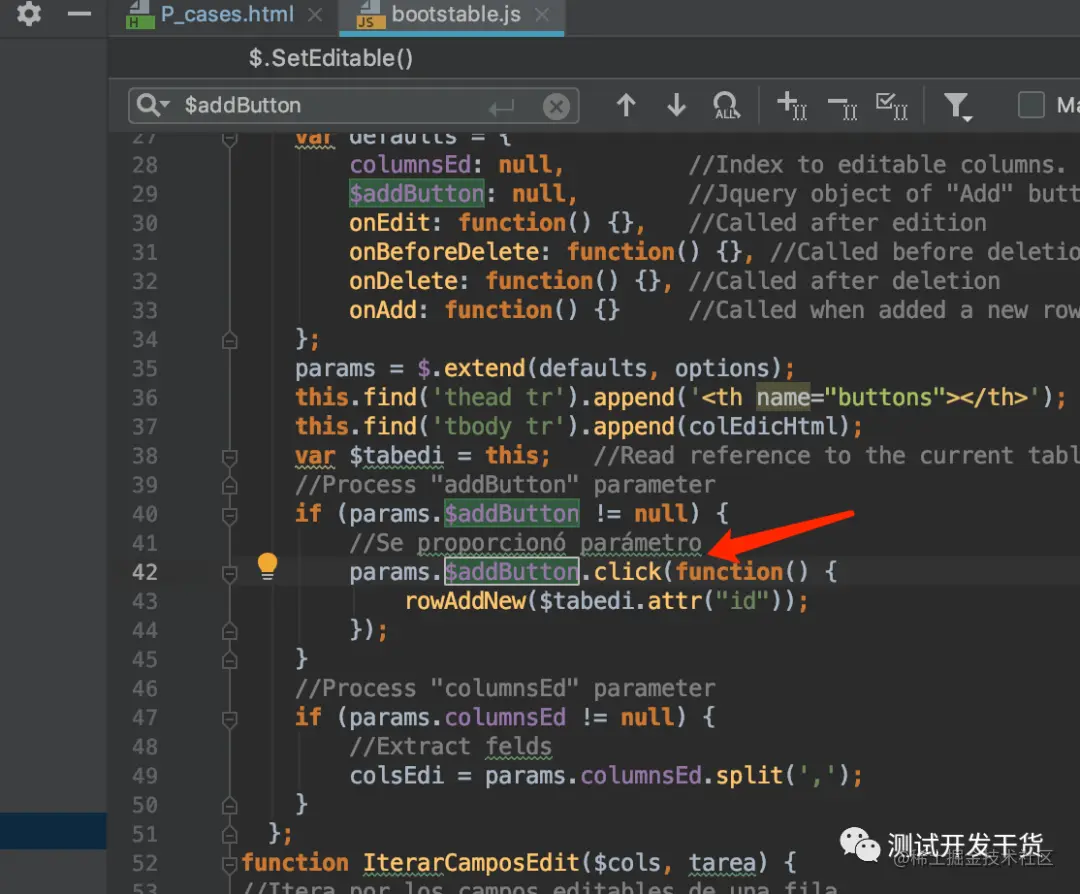Close the P_cases.html tab
The image size is (1080, 894).
[x=315, y=14]
